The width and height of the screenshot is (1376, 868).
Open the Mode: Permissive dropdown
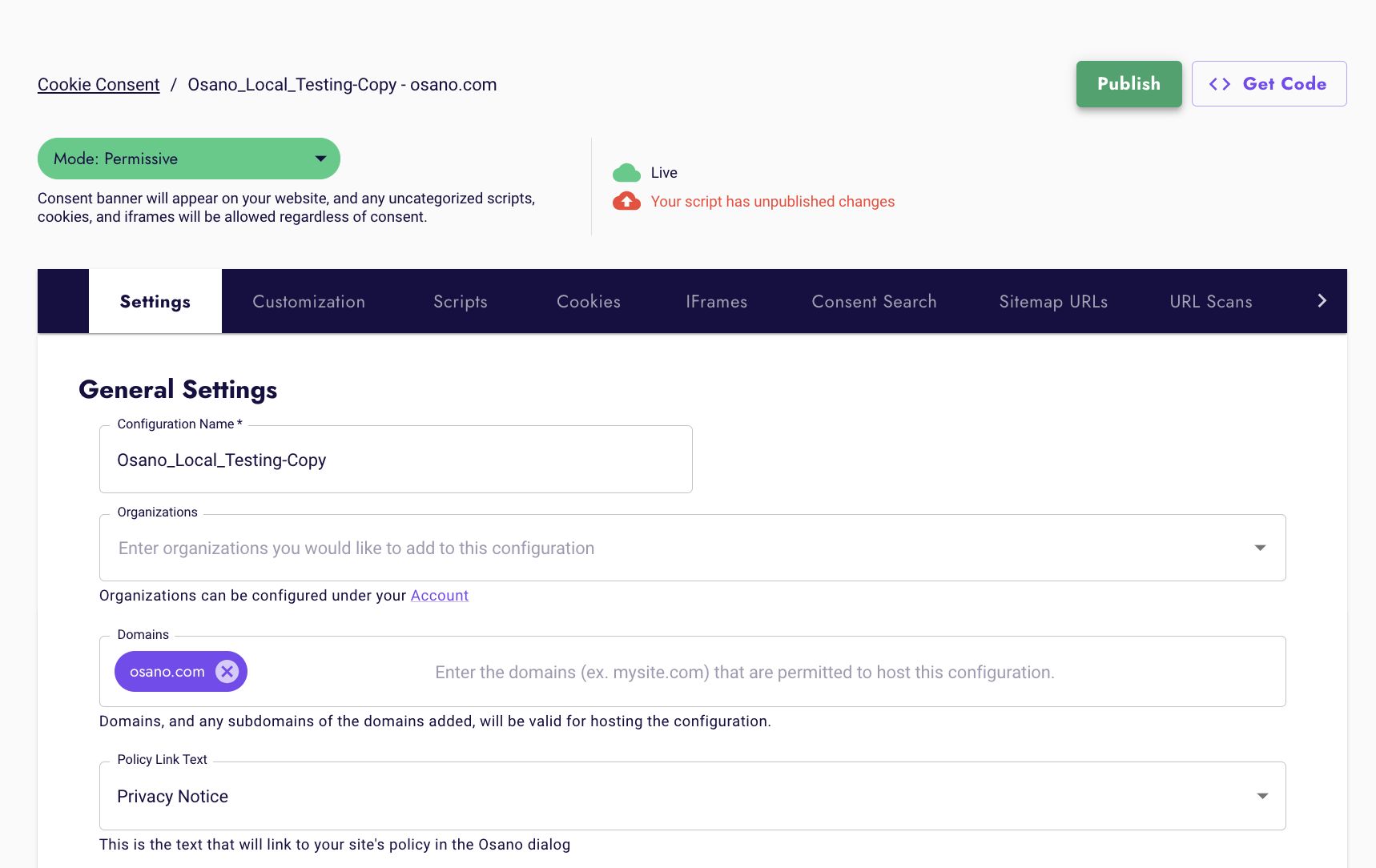189,159
